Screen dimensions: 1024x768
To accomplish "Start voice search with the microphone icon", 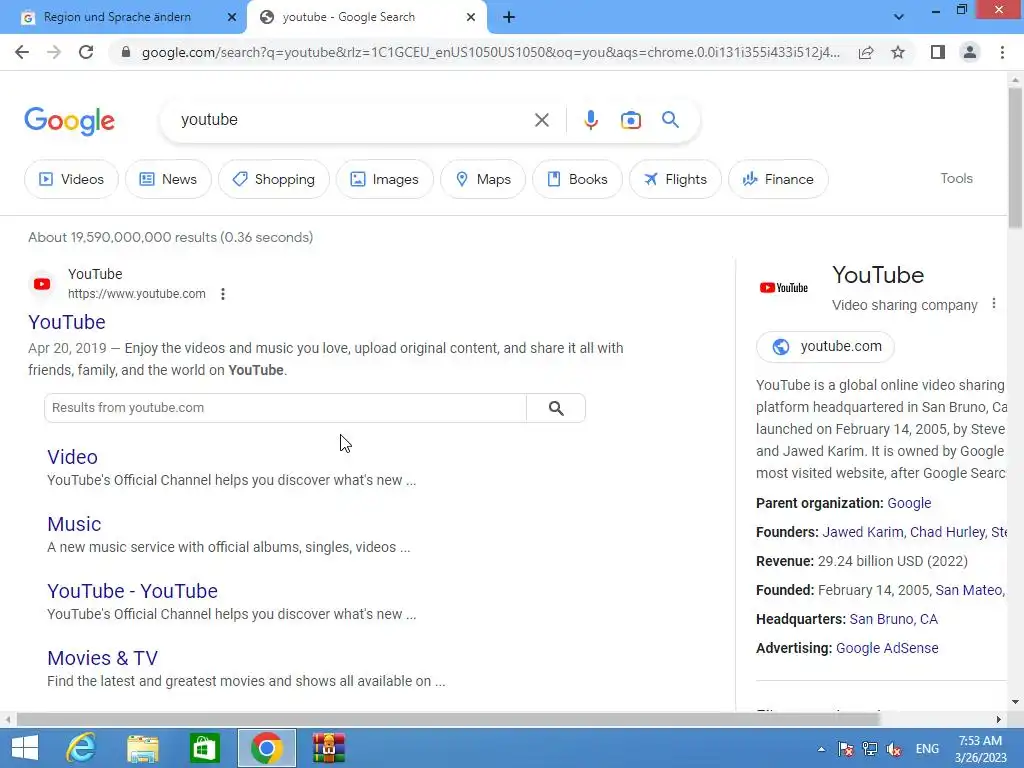I will coord(590,120).
